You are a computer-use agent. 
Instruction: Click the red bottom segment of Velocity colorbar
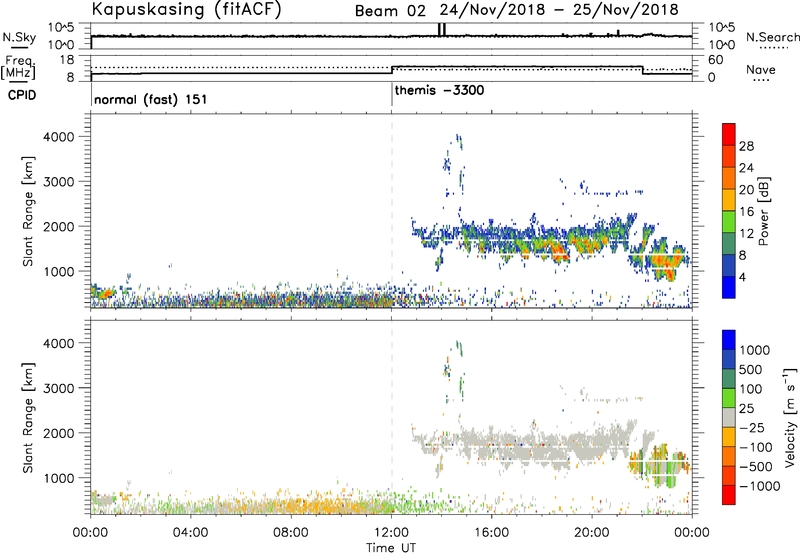729,495
